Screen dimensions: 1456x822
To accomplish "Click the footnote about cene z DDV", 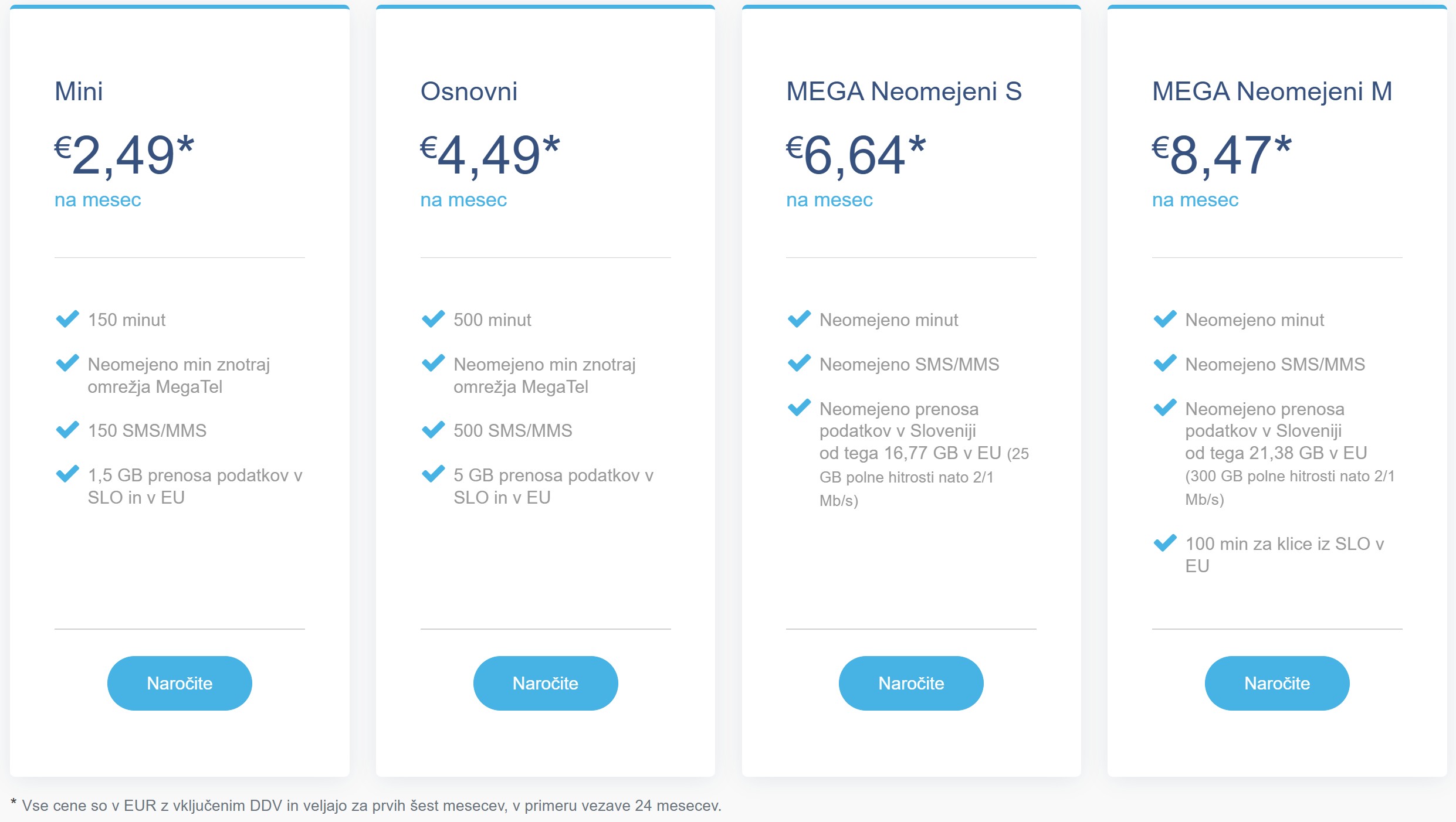I will pos(366,806).
